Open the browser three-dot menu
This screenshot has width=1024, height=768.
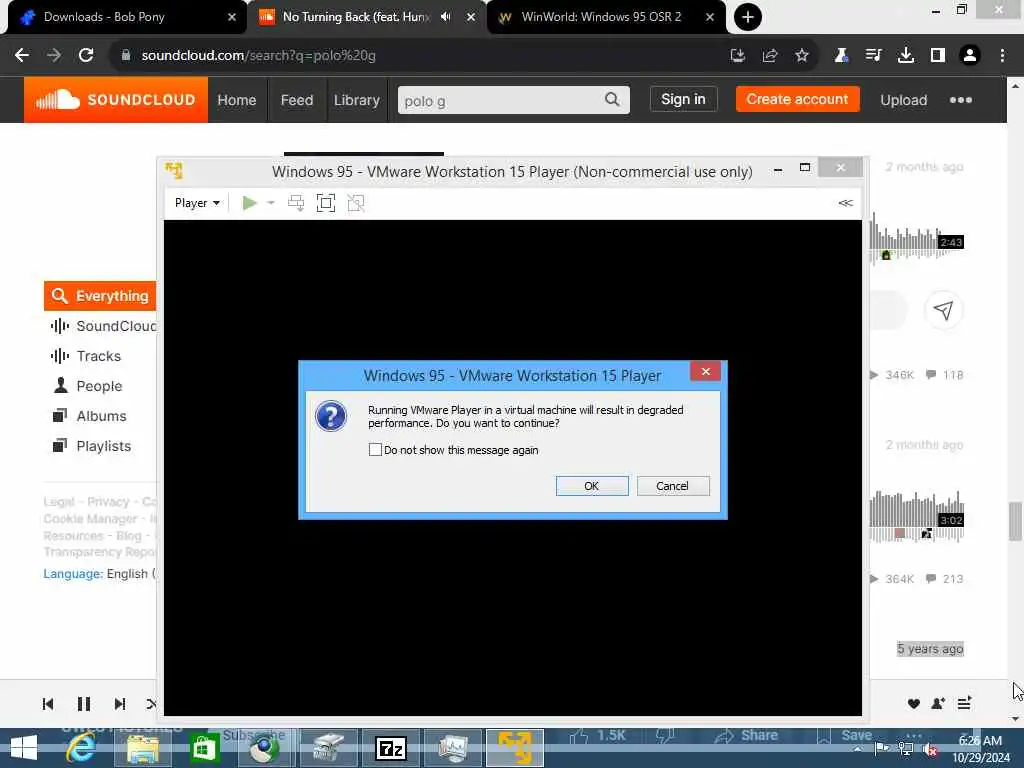pos(1002,56)
